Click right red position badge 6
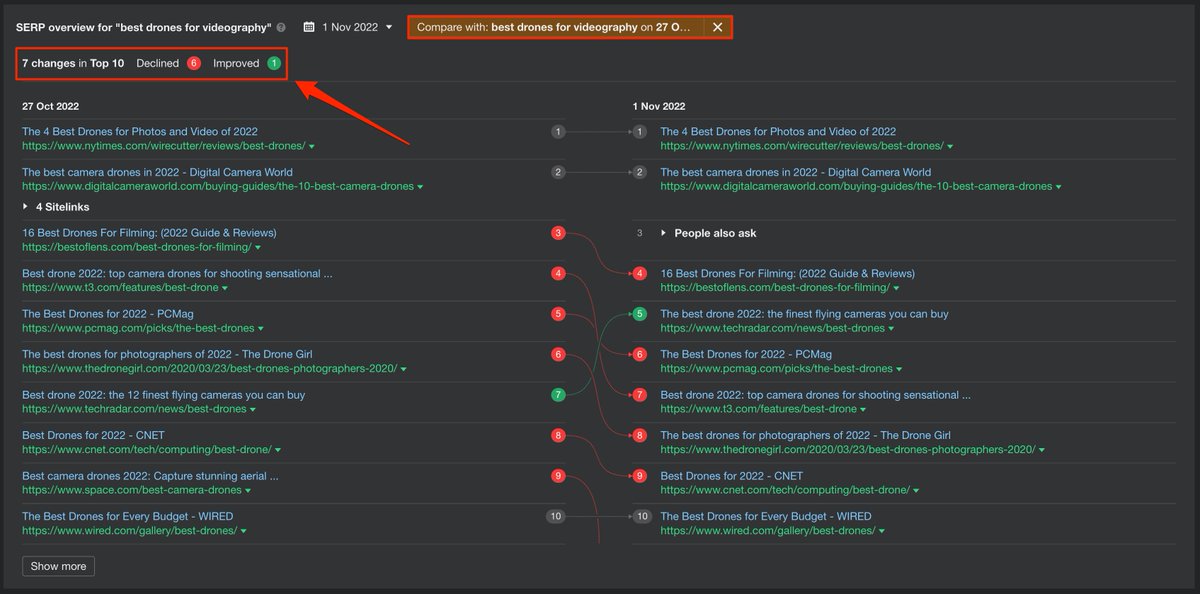Image resolution: width=1200 pixels, height=594 pixels. click(639, 354)
